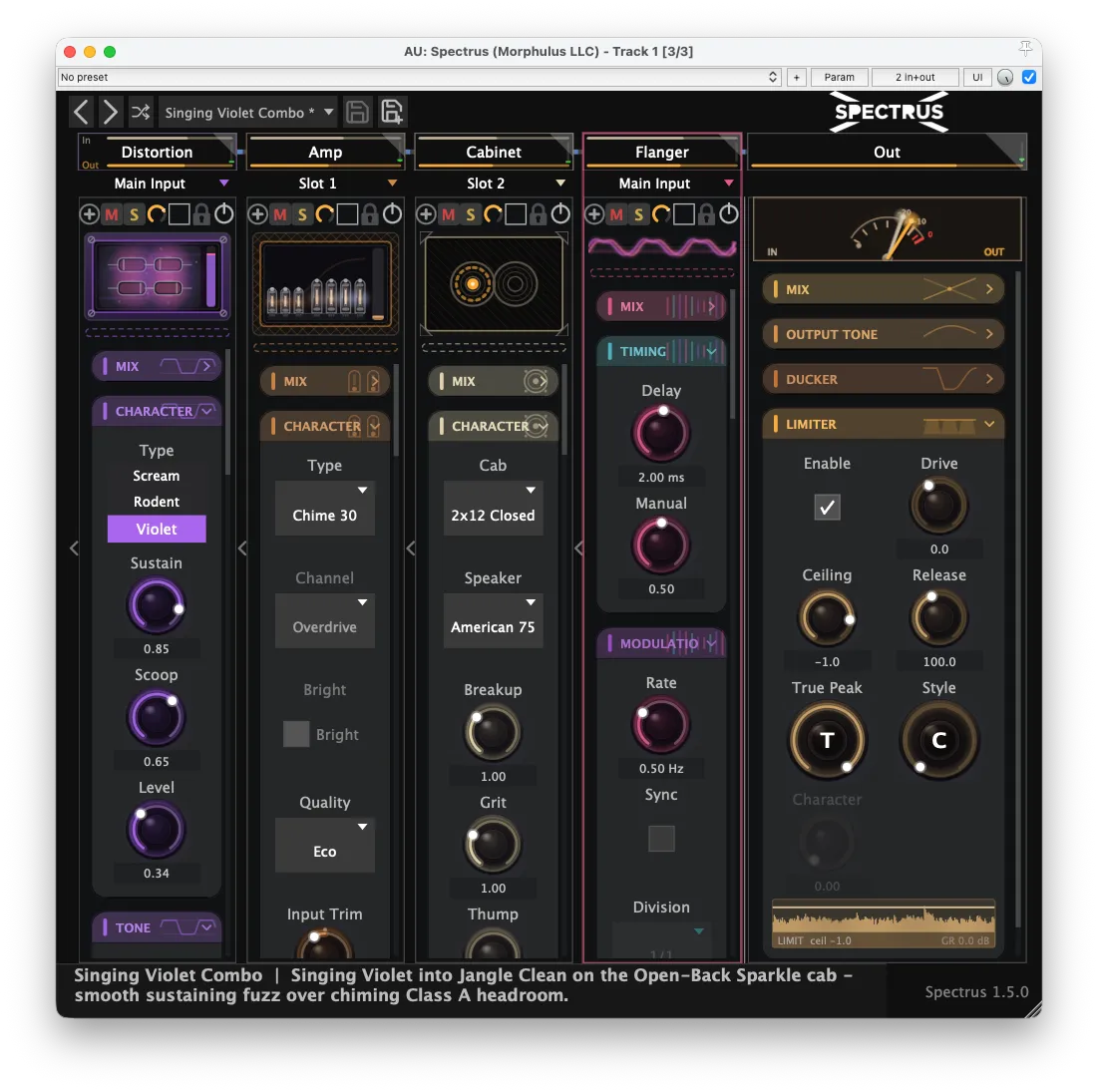The height and width of the screenshot is (1092, 1098).
Task: Collapse the Flanger column arrow
Action: pos(578,548)
